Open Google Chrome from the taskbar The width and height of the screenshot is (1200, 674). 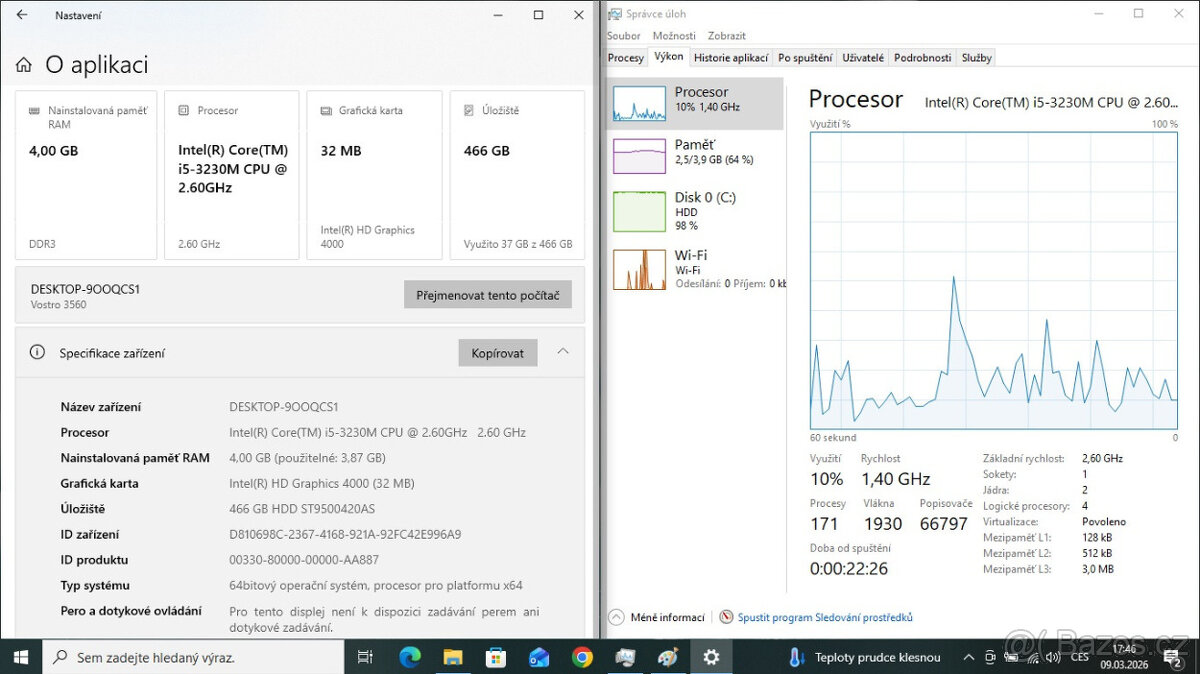[x=582, y=657]
